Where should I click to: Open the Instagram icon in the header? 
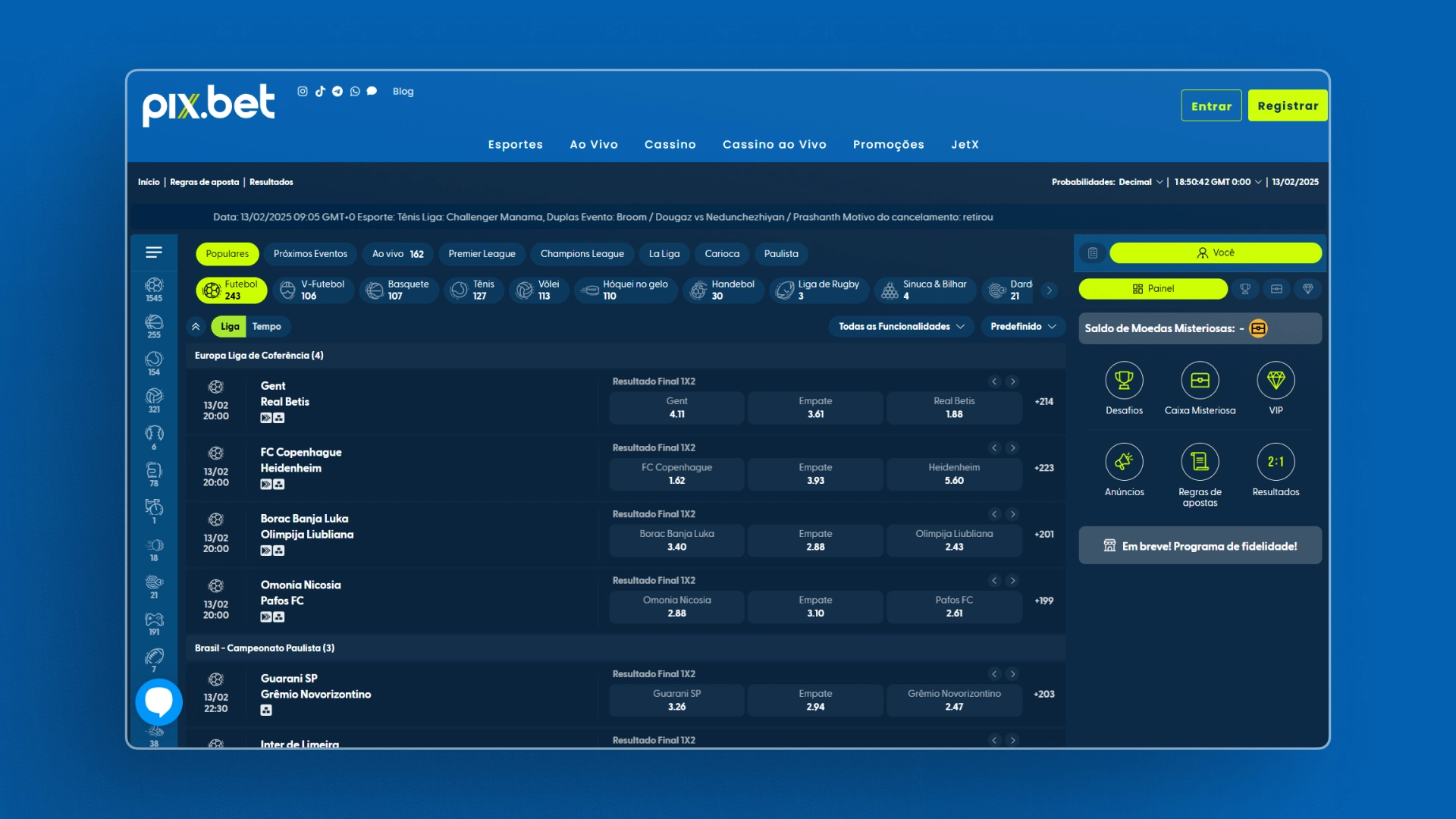tap(303, 91)
